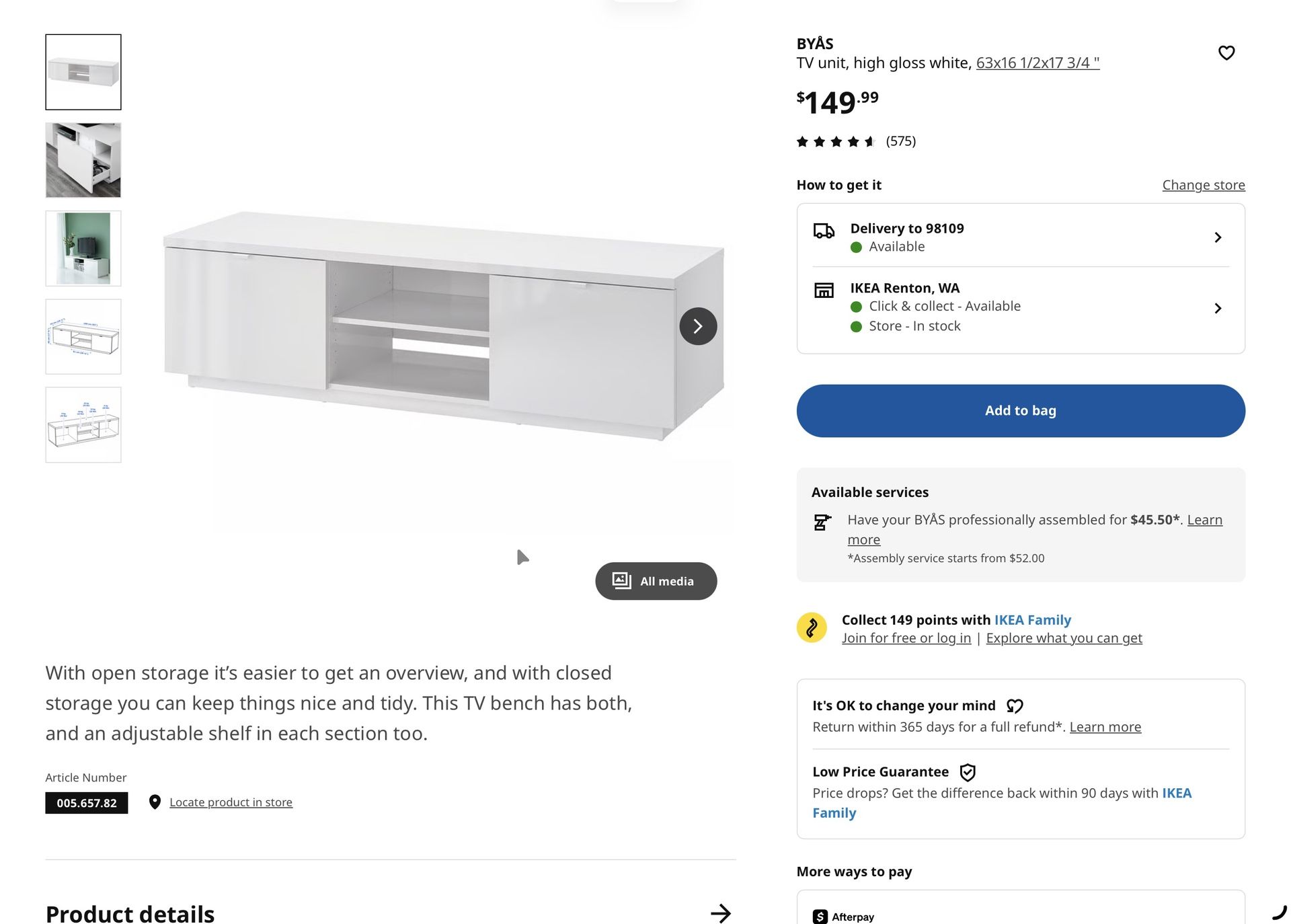1291x924 pixels.
Task: Click the Change store link
Action: coord(1203,185)
